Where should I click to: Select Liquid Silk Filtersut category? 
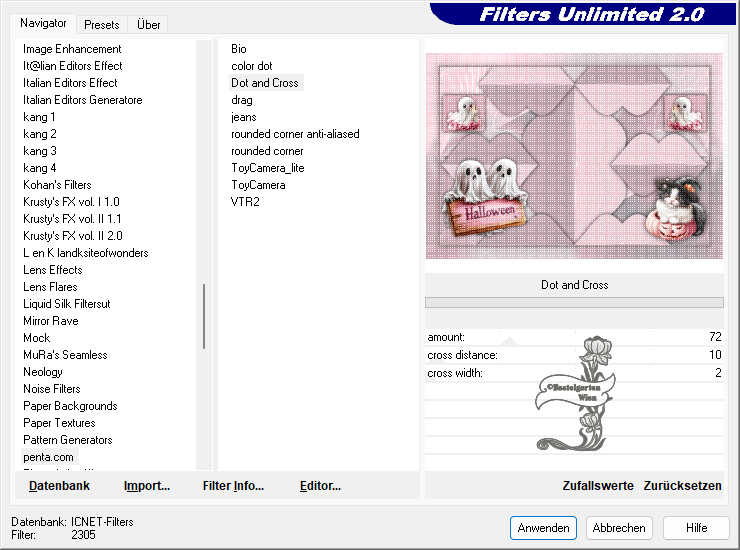point(67,304)
